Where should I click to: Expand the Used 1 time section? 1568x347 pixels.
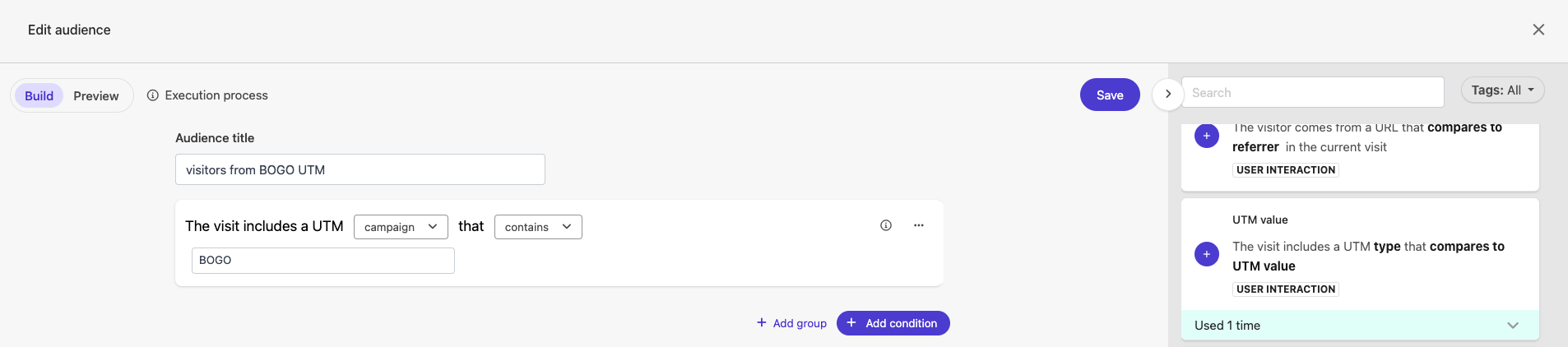pyautogui.click(x=1512, y=326)
